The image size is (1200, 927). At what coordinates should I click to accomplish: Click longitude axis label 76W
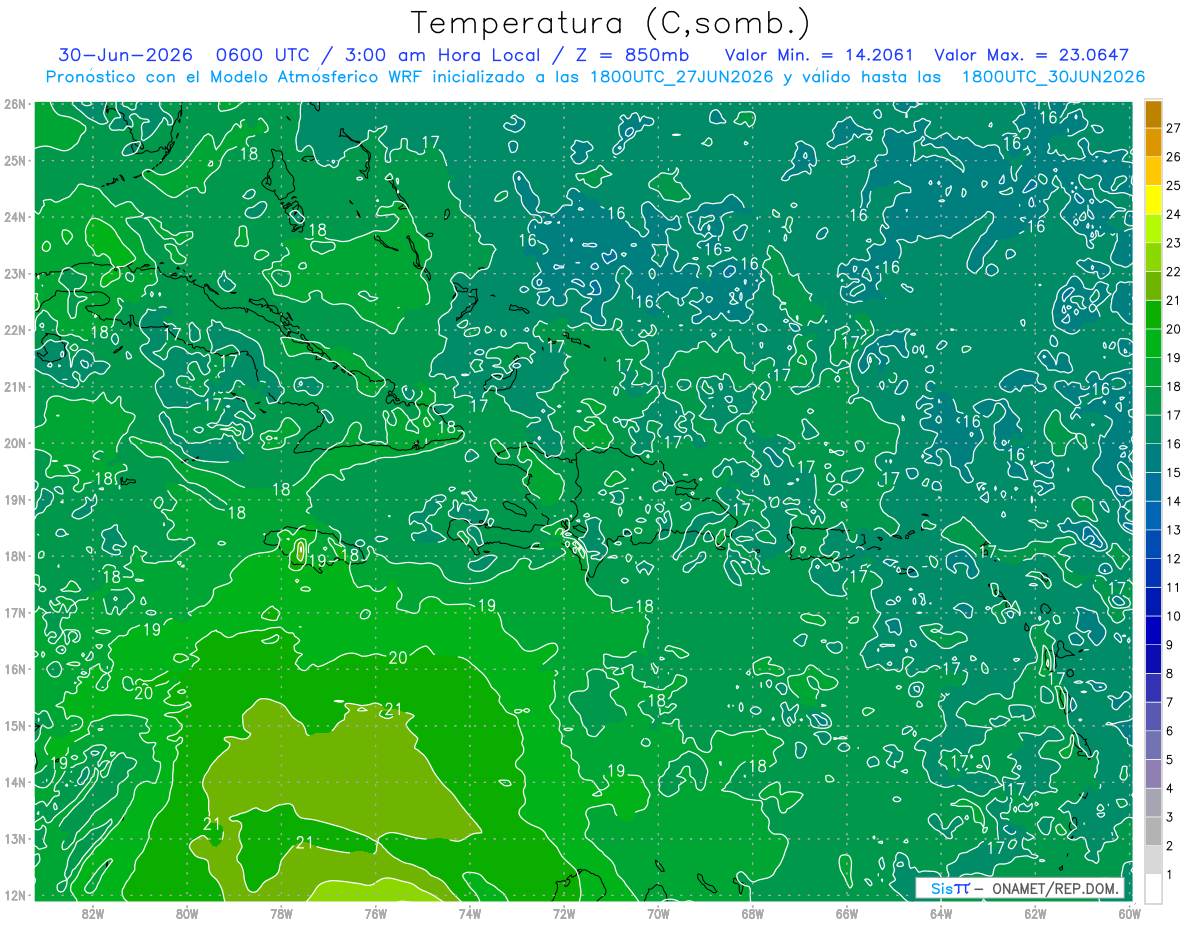click(x=375, y=913)
